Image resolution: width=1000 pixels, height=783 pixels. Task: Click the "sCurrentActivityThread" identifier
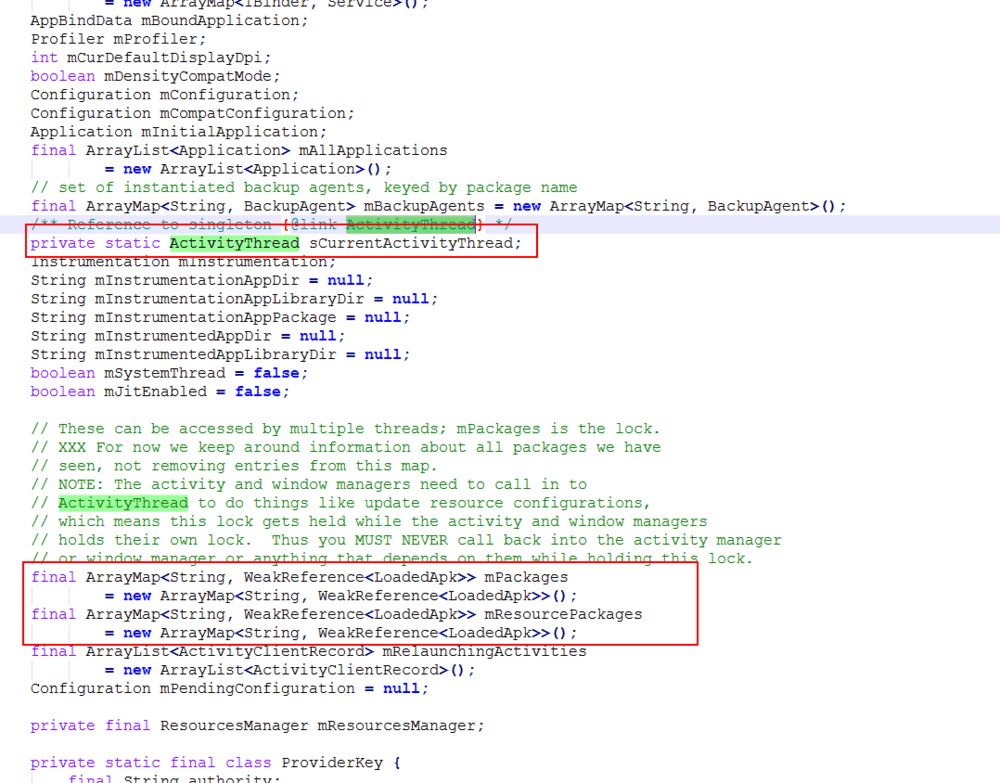pos(411,243)
